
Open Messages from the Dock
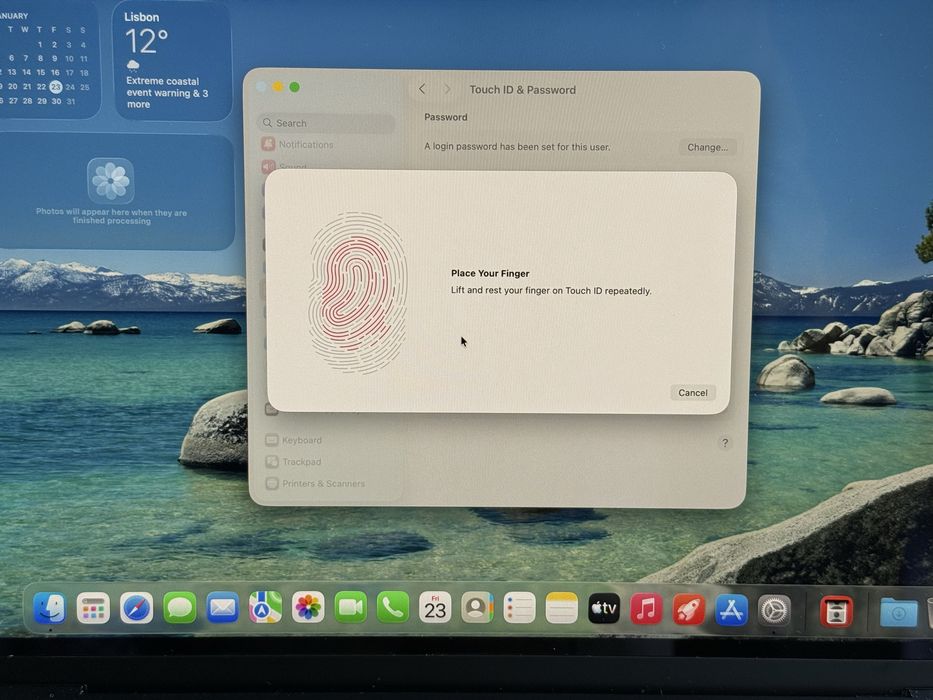coord(180,608)
